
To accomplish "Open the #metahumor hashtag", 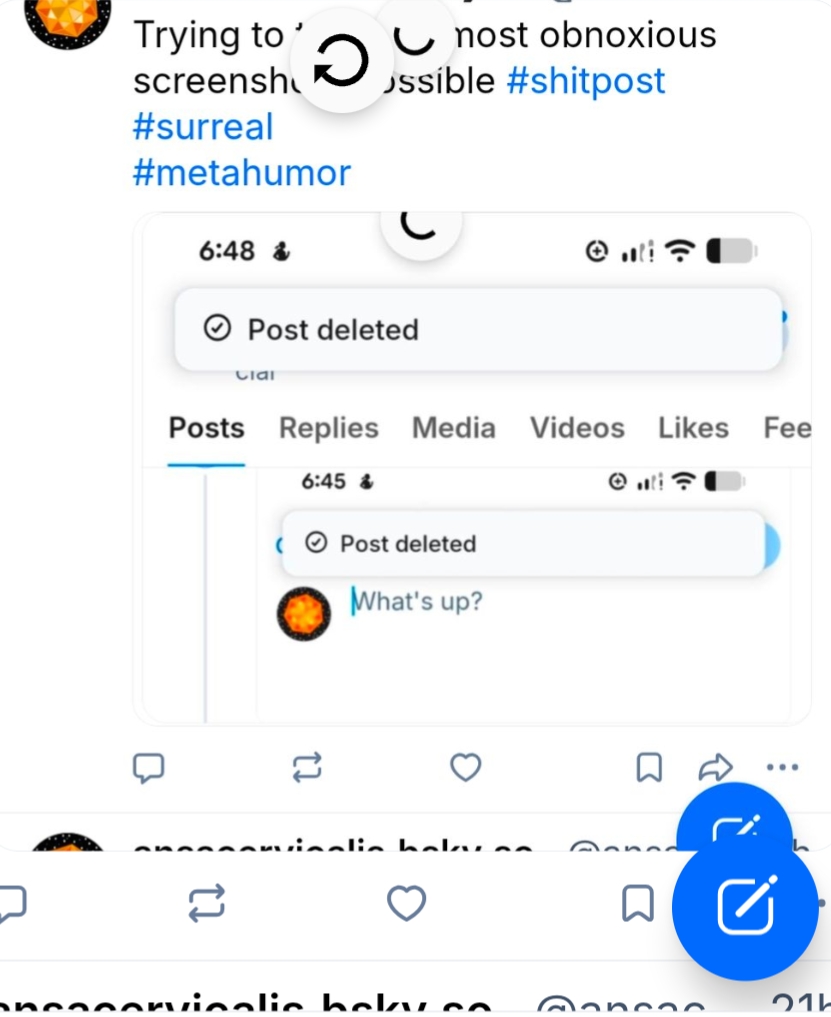I will [x=241, y=173].
